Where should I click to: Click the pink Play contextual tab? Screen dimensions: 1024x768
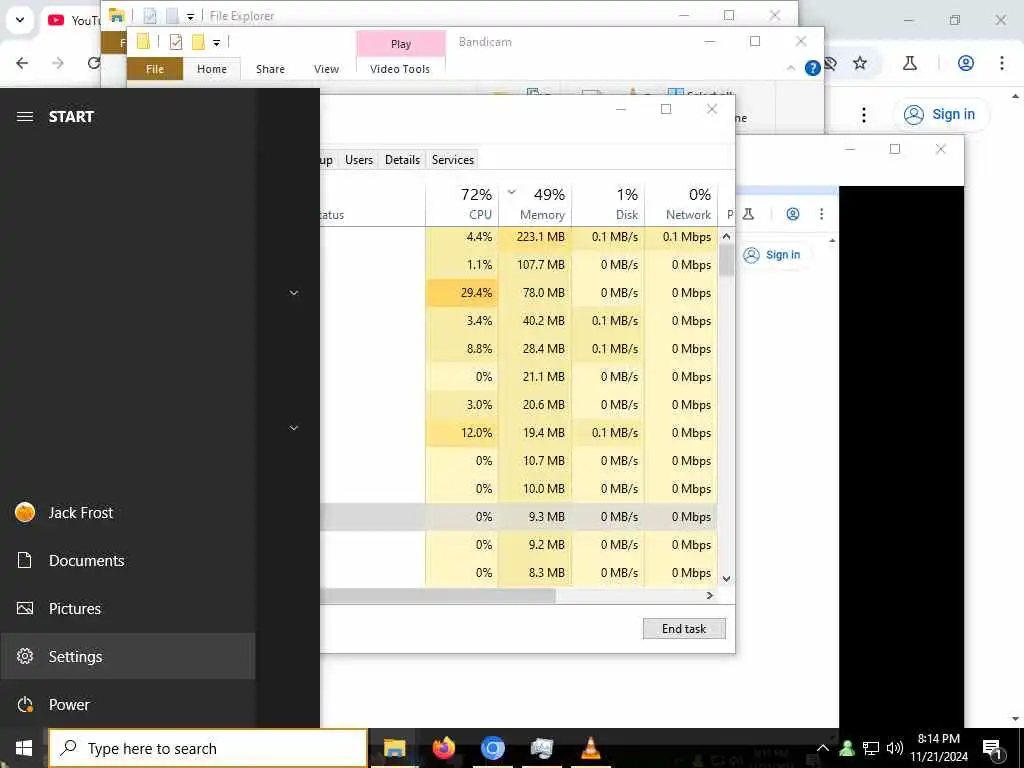401,44
